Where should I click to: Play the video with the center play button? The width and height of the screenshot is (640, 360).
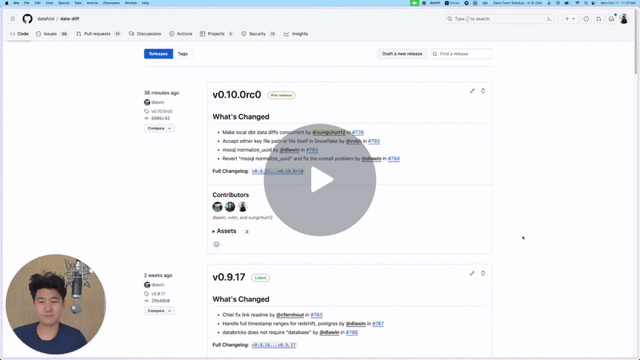coord(320,180)
